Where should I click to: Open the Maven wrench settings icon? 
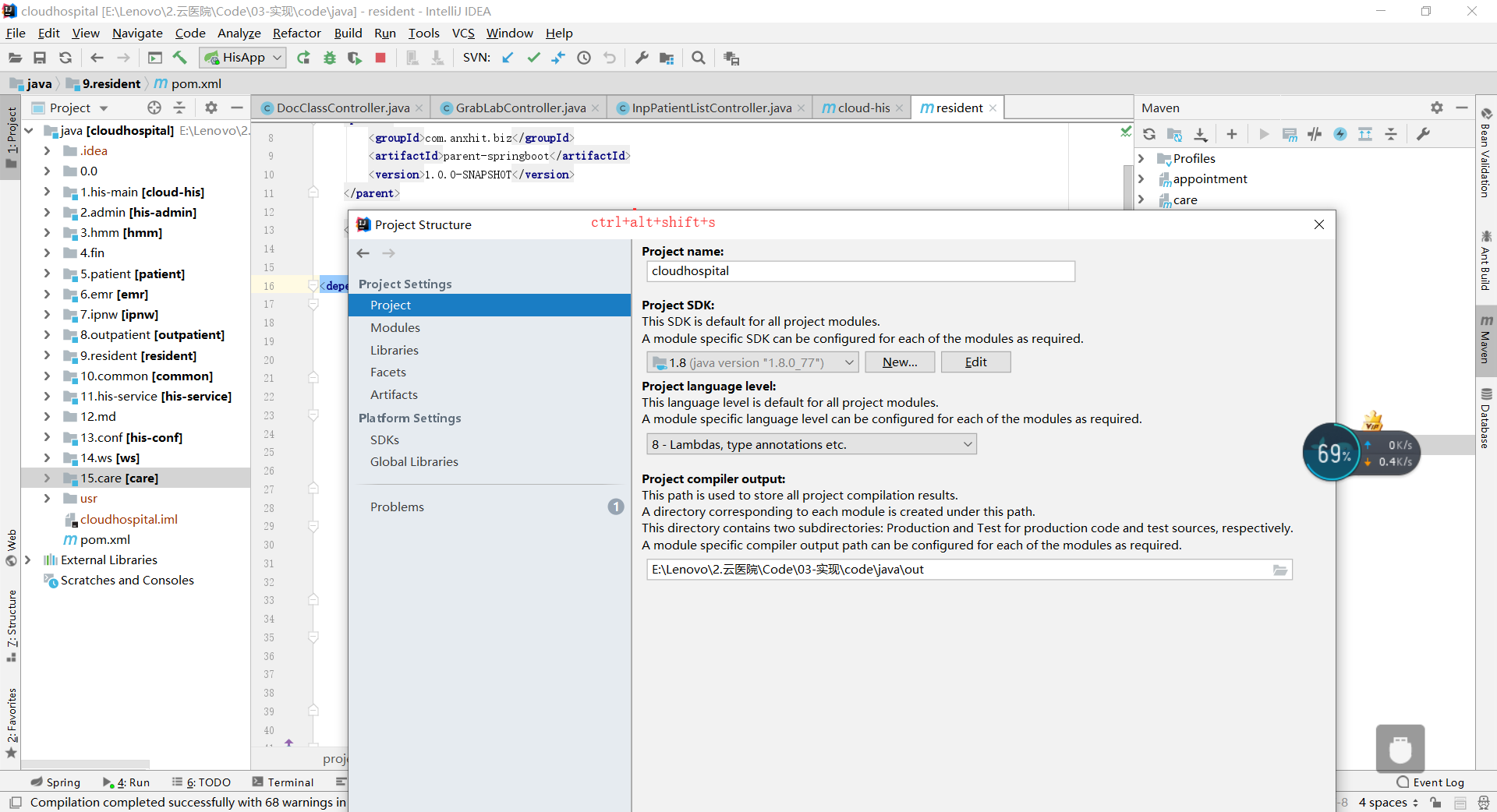[1423, 134]
